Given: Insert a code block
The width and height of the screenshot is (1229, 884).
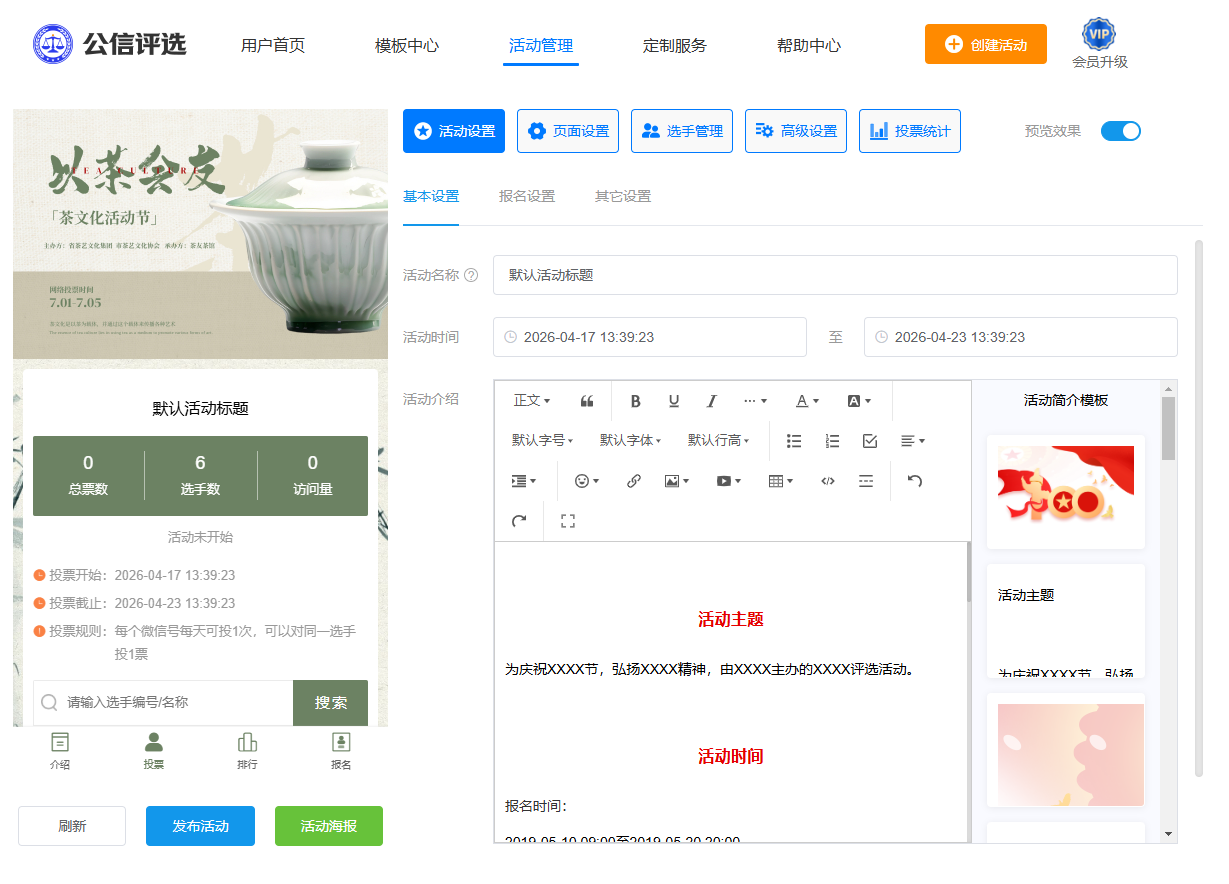Looking at the screenshot, I should 828,481.
